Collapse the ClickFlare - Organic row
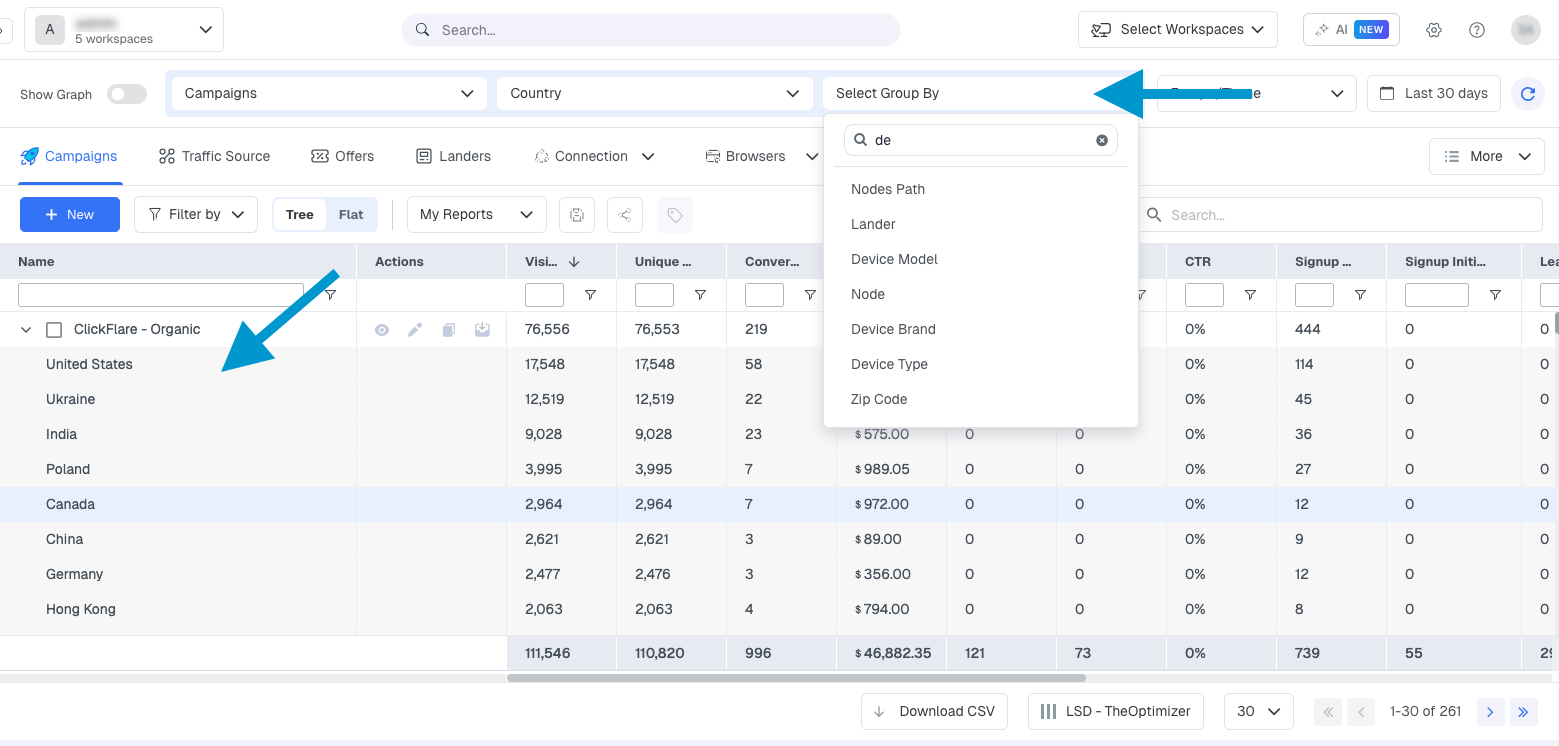 tap(26, 330)
